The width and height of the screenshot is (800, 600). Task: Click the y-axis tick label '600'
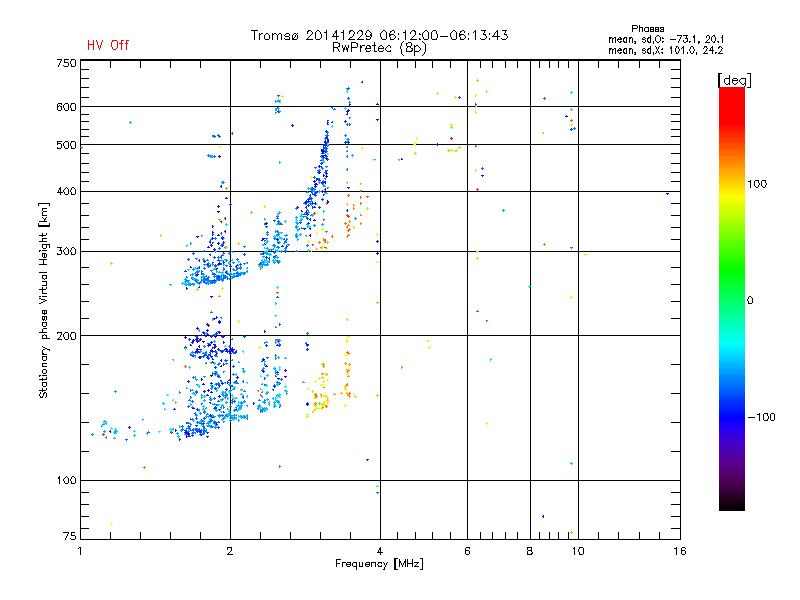tap(66, 107)
